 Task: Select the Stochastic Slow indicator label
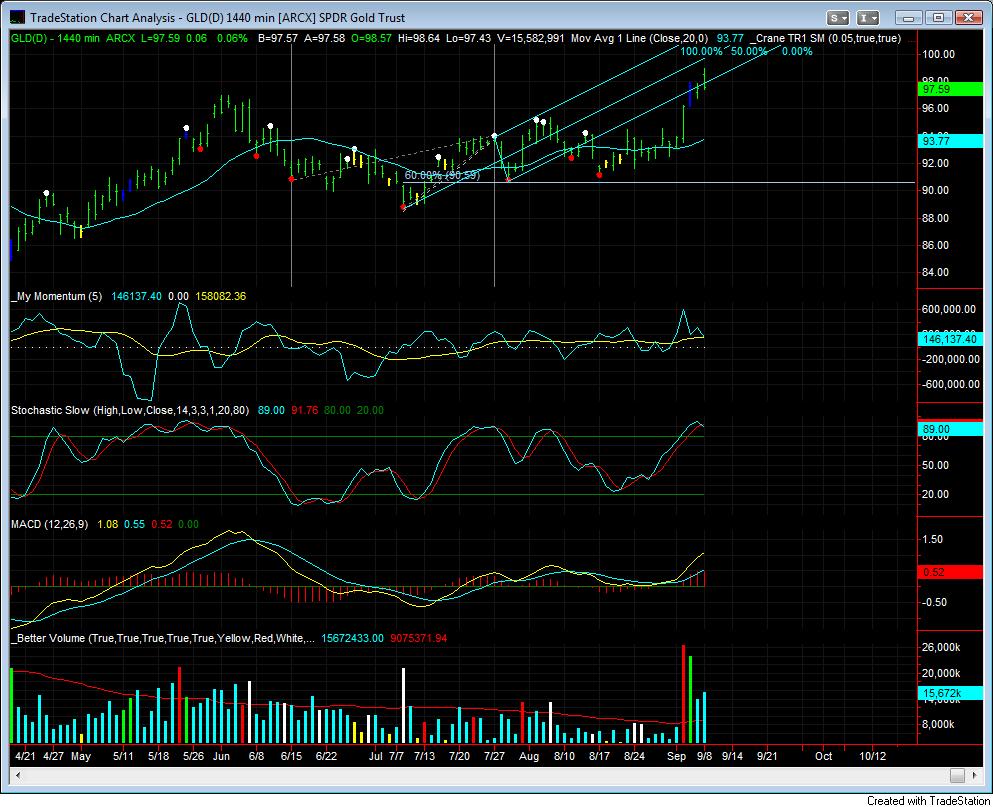tap(130, 410)
